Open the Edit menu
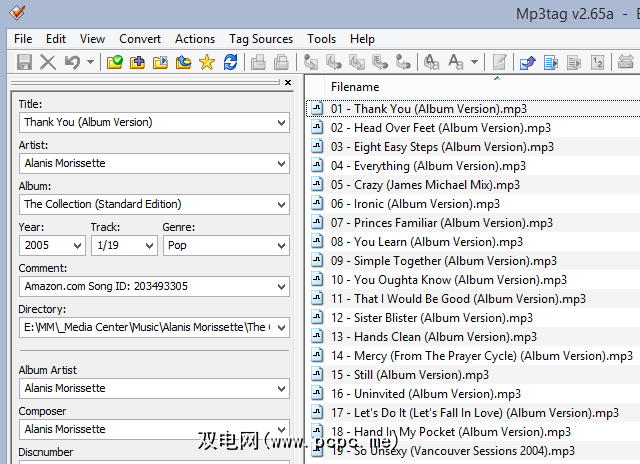 point(56,39)
